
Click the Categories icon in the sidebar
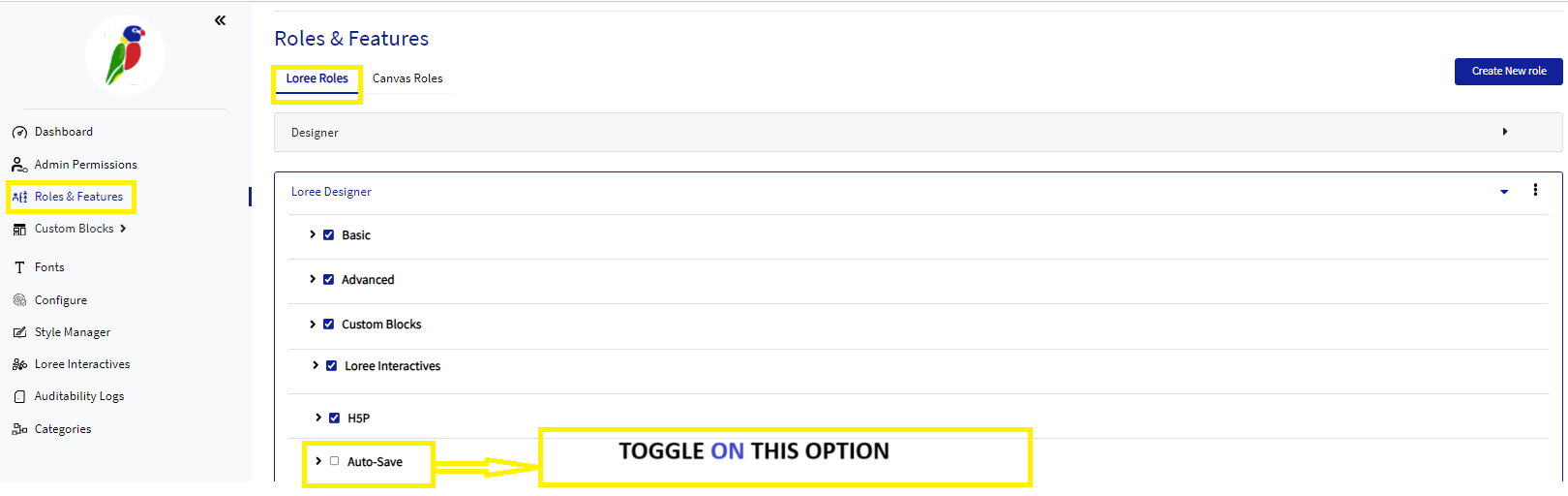click(x=19, y=429)
